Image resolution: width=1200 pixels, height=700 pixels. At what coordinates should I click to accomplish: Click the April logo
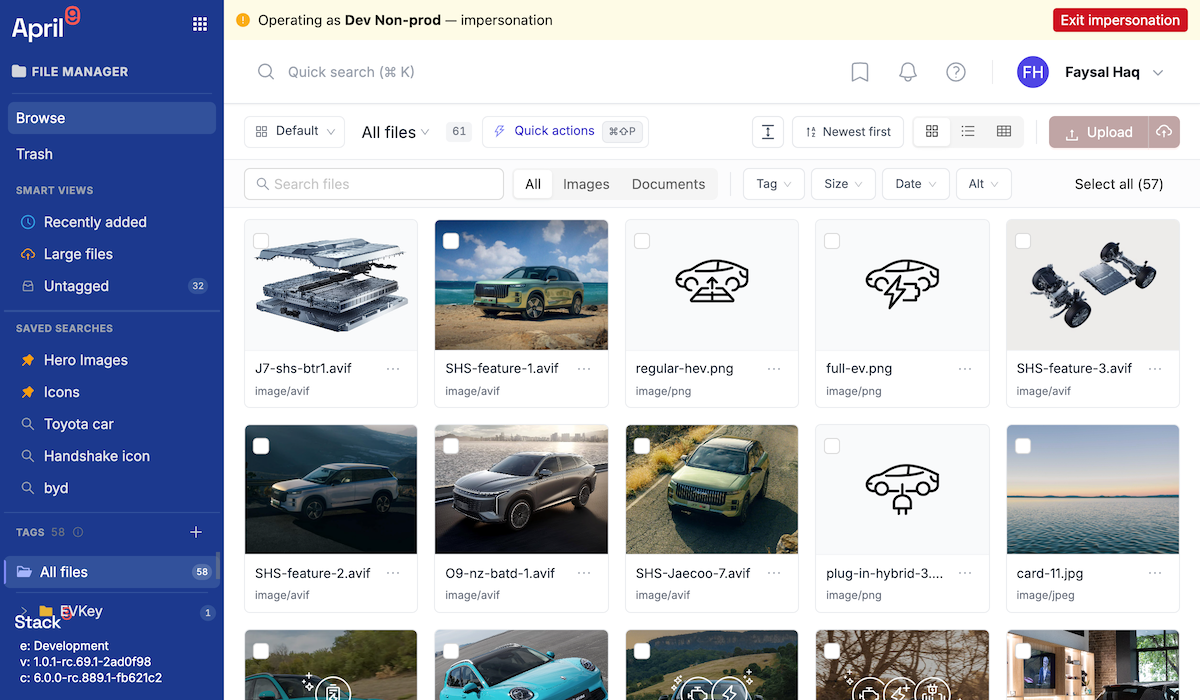[x=45, y=24]
